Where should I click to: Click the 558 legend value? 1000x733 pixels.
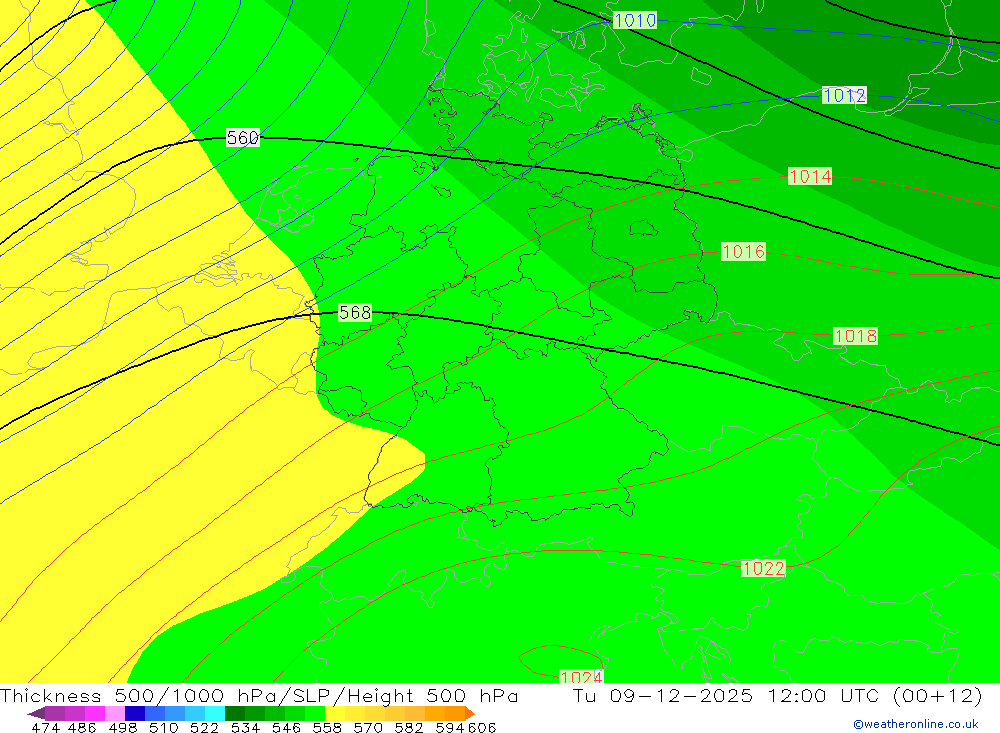[327, 727]
